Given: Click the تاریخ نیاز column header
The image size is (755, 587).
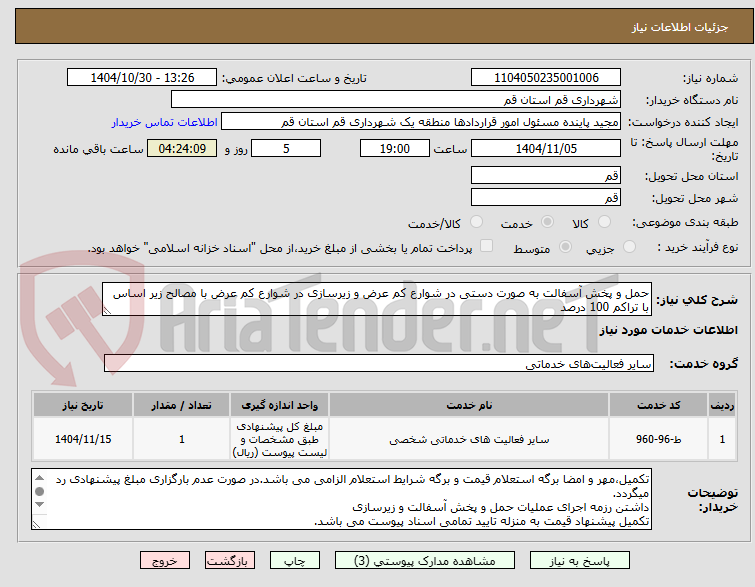Looking at the screenshot, I should (x=83, y=405).
